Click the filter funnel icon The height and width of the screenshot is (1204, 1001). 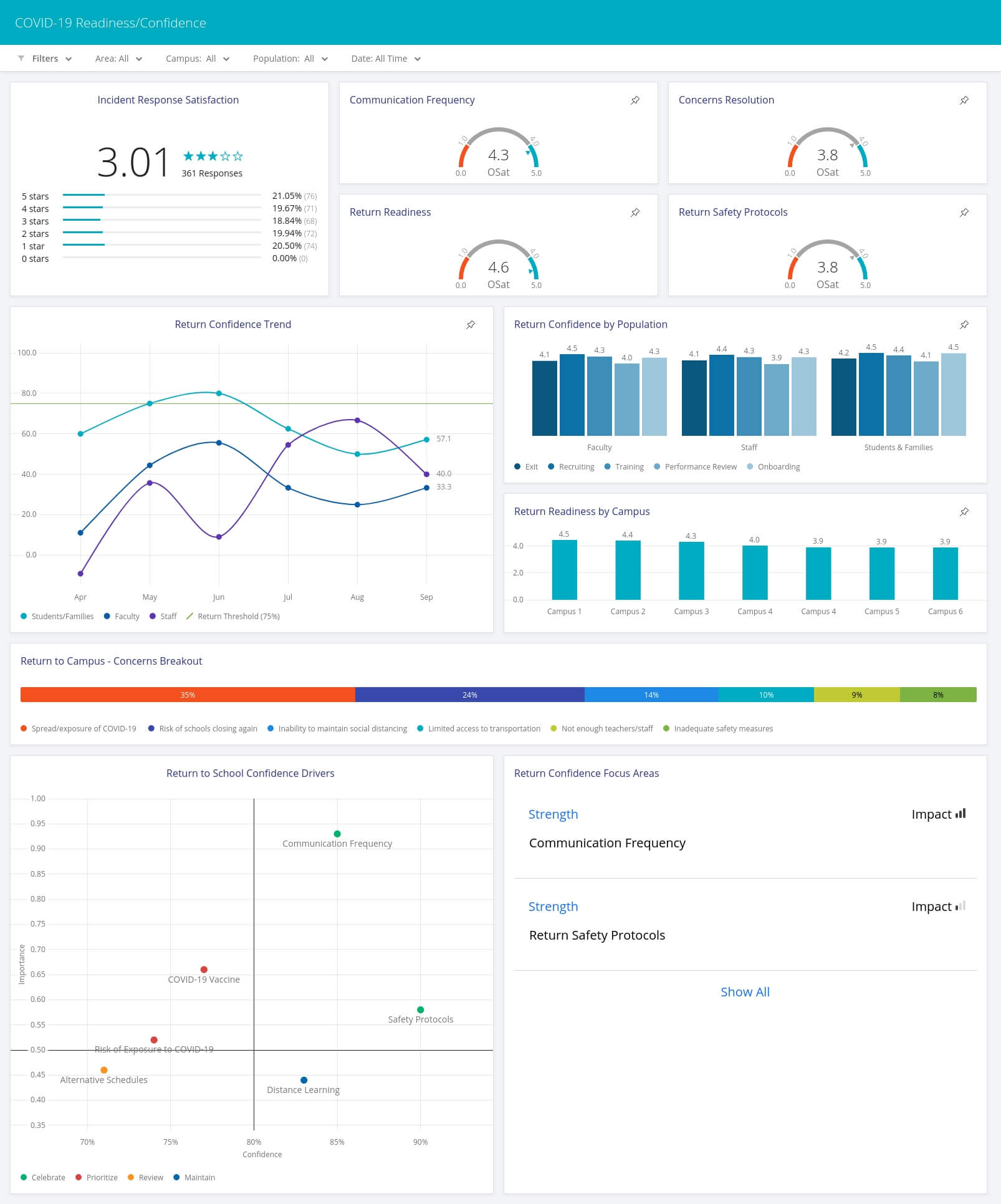[x=21, y=58]
